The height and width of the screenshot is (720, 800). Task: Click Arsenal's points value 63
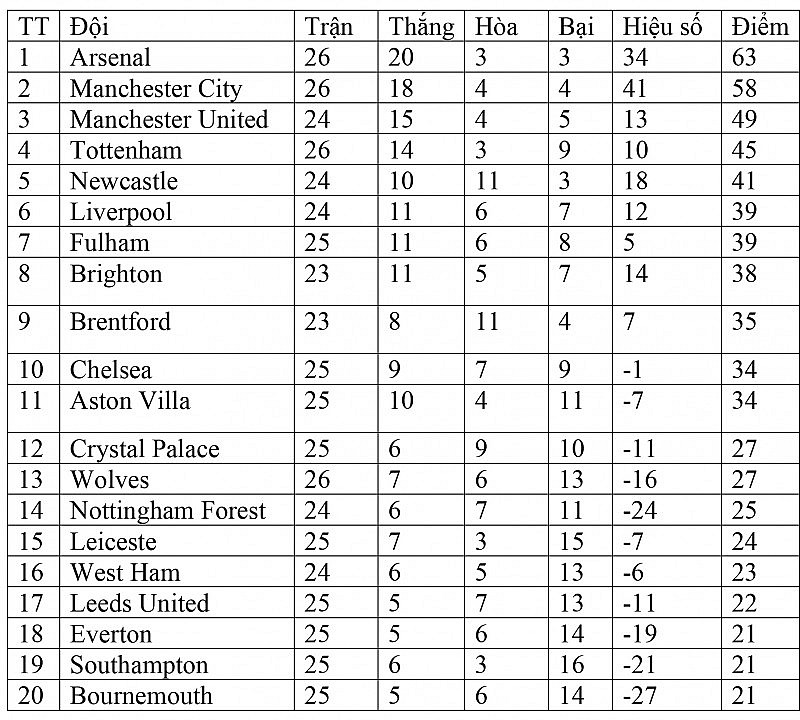pyautogui.click(x=745, y=58)
